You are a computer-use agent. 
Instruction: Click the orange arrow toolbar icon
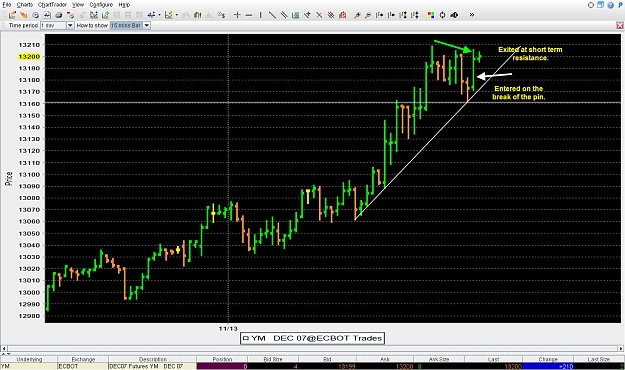24,15
